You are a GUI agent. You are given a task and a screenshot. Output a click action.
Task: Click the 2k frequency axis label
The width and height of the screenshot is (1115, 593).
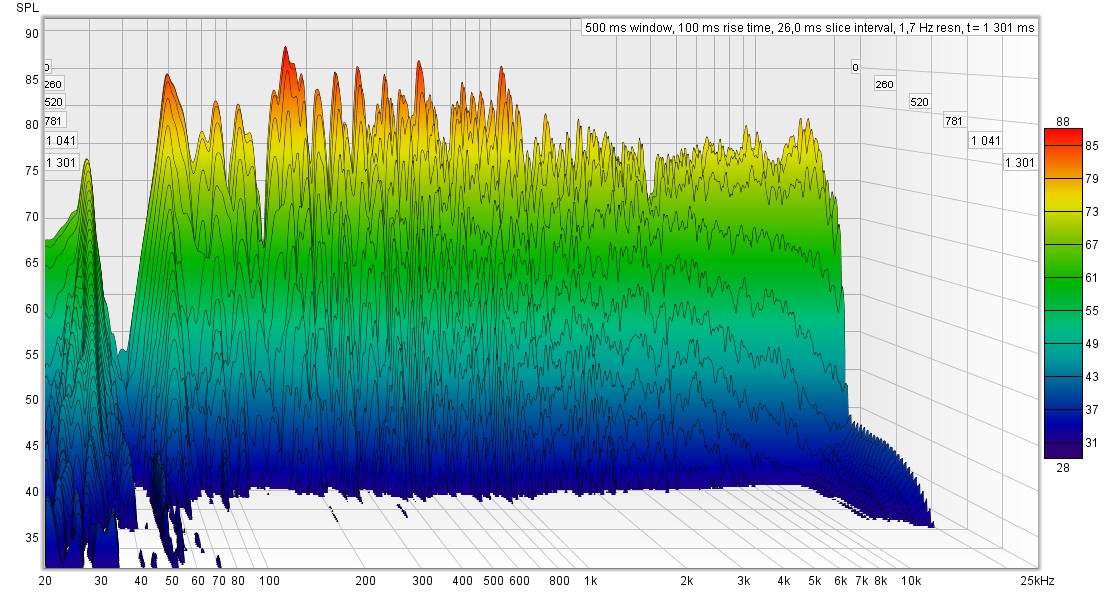(687, 580)
